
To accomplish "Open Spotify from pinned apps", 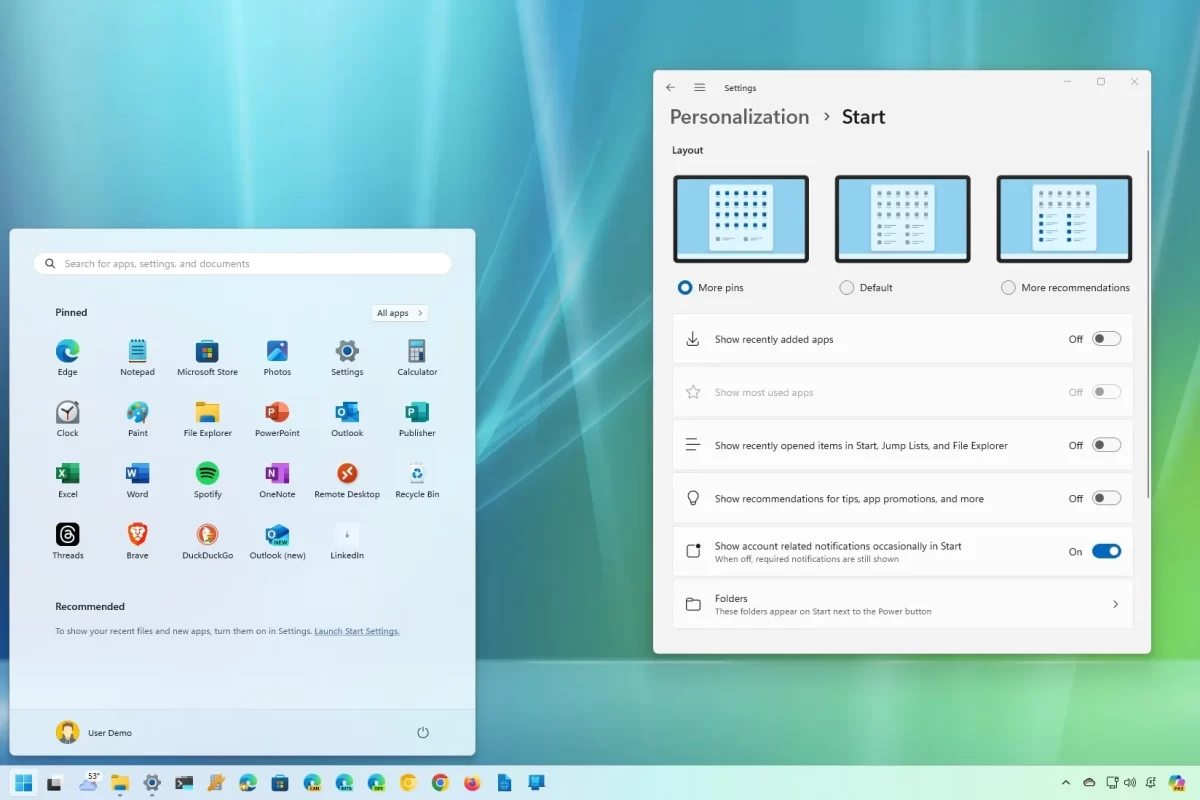I will click(207, 478).
